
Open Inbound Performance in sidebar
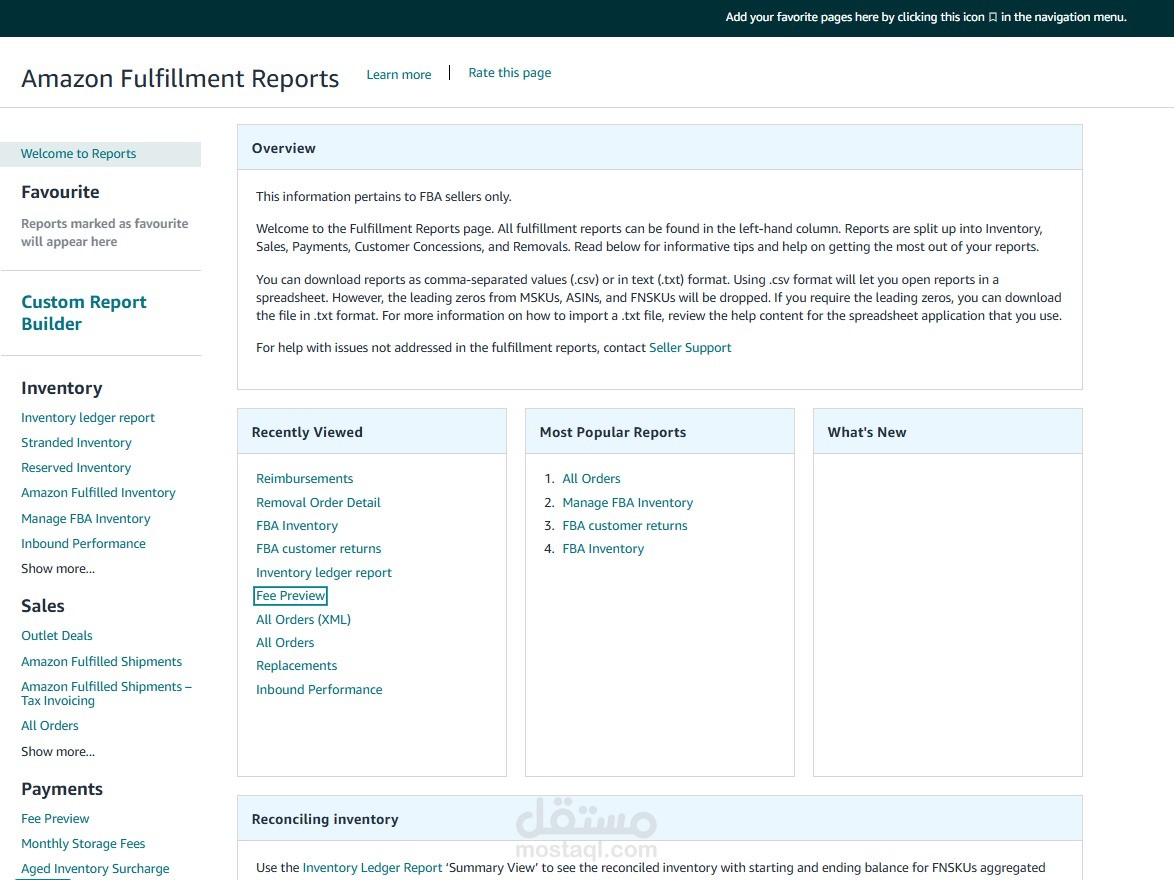tap(83, 544)
